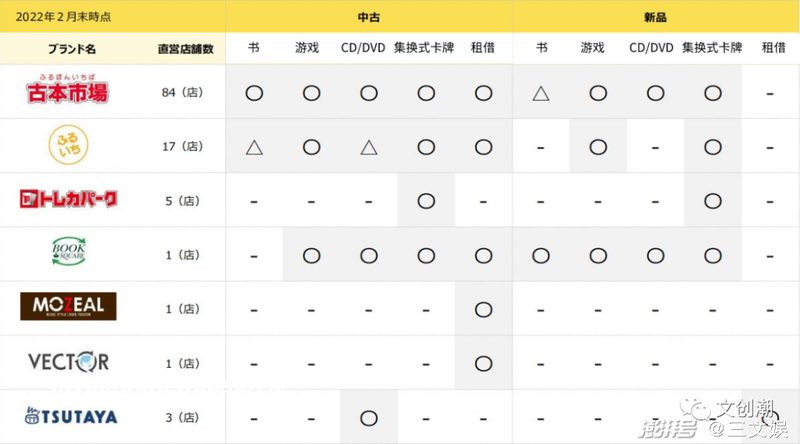Select the TSUTAYA brand logo
This screenshot has width=800, height=444.
coord(68,415)
